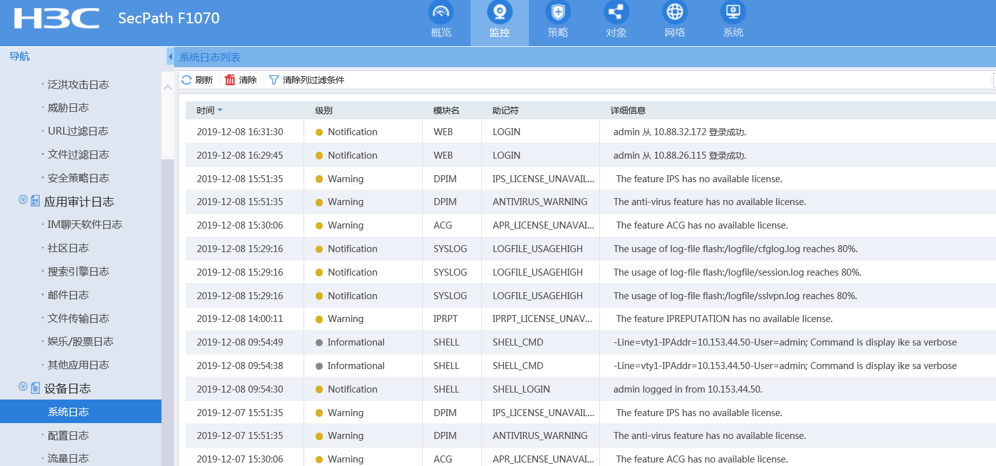Open 配置日志 in navigation tree
The width and height of the screenshot is (996, 466).
(x=68, y=436)
